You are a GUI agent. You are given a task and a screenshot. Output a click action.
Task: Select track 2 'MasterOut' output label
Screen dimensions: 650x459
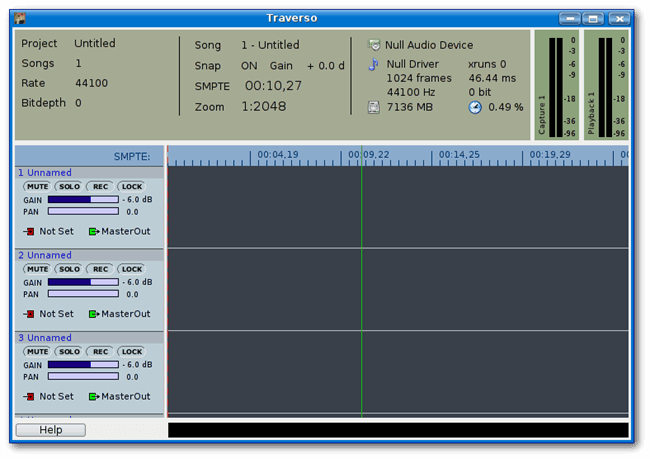[126, 314]
